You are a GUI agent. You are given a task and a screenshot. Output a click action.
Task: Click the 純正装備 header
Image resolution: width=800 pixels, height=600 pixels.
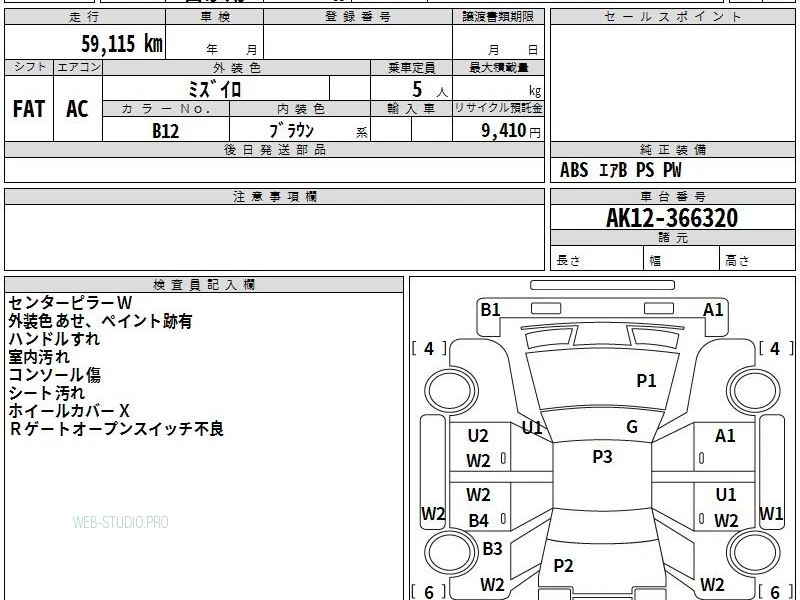click(672, 149)
